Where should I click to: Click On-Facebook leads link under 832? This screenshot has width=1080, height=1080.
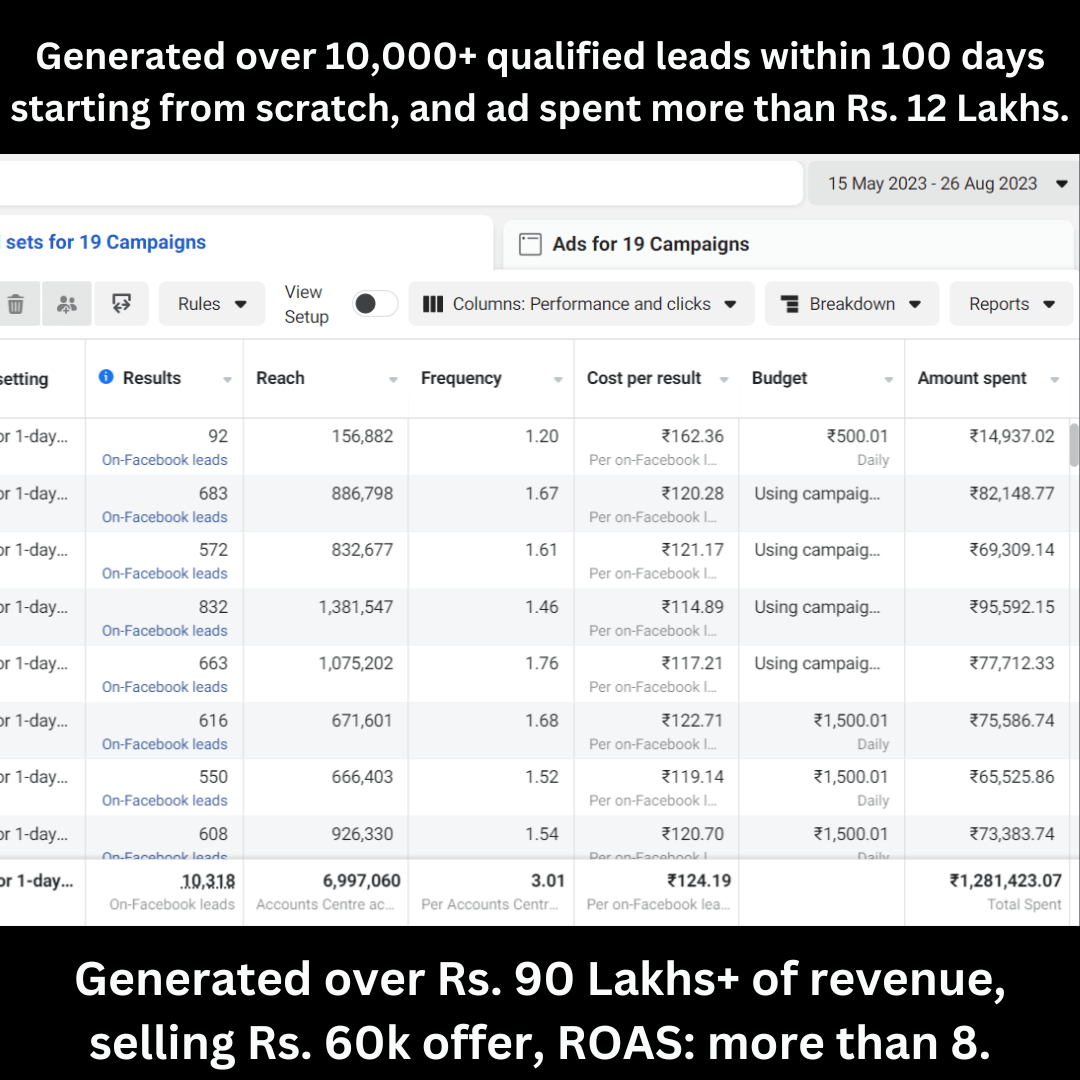coord(165,631)
